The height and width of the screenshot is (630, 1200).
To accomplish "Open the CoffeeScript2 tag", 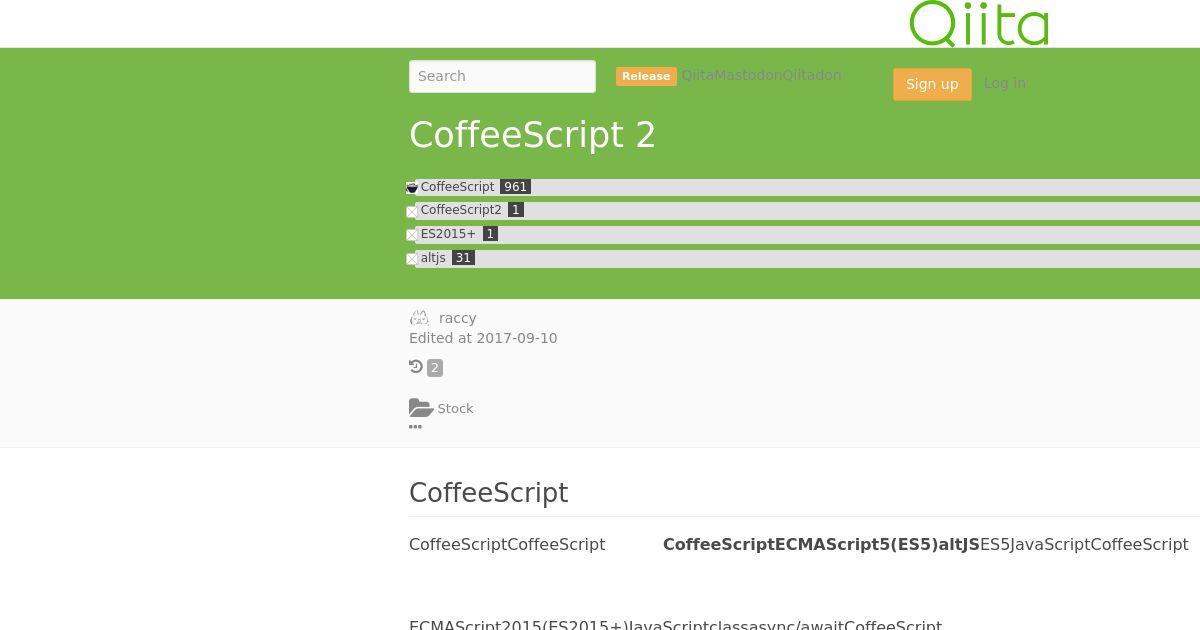I will (461, 210).
